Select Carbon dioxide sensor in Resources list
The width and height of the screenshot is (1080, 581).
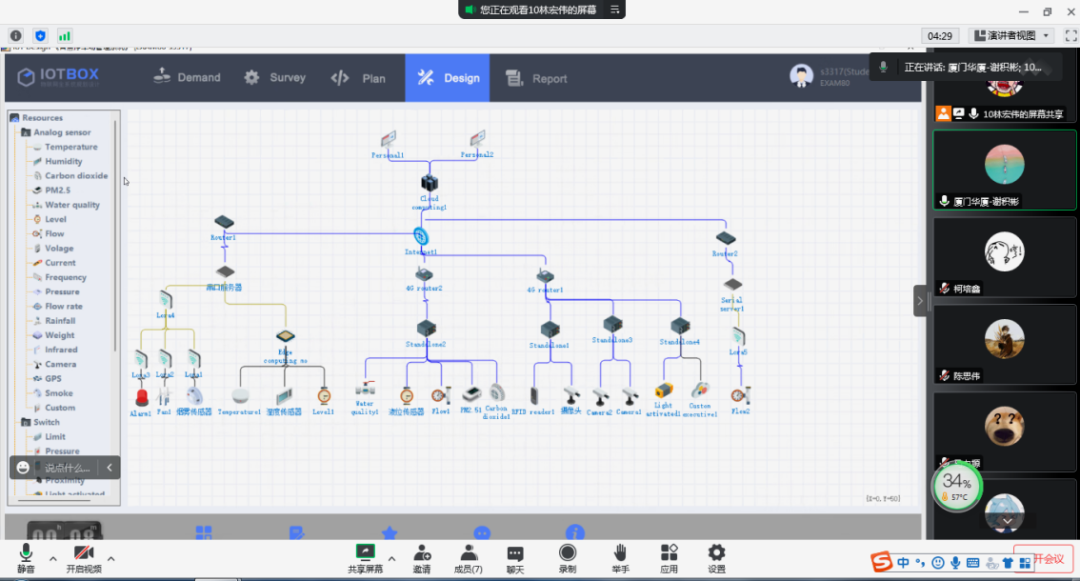pyautogui.click(x=75, y=176)
